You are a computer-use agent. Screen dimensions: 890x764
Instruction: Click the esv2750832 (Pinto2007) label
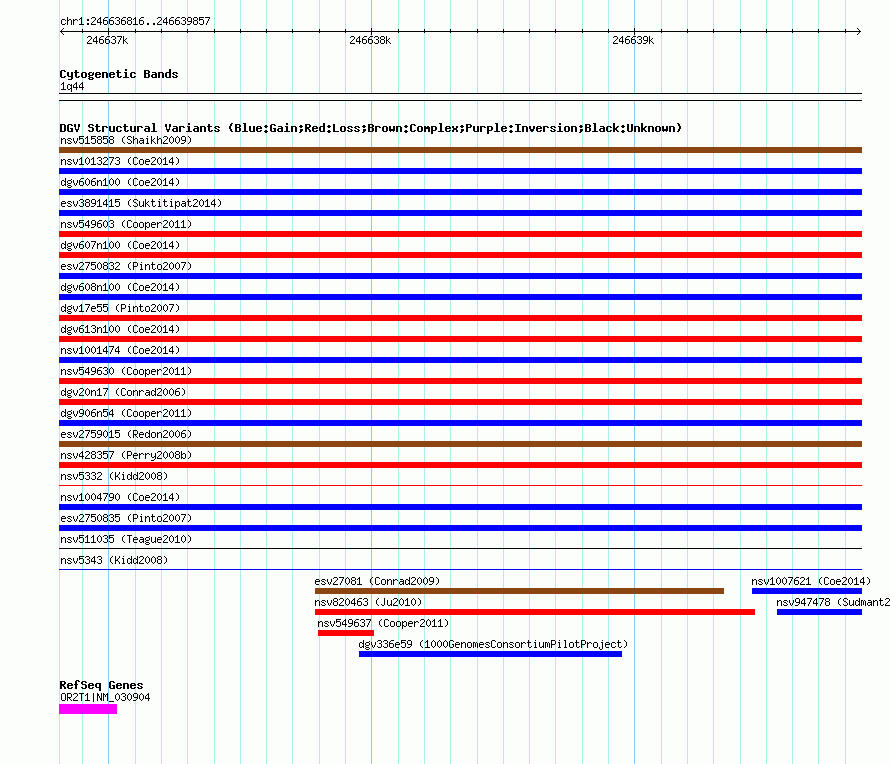point(126,266)
